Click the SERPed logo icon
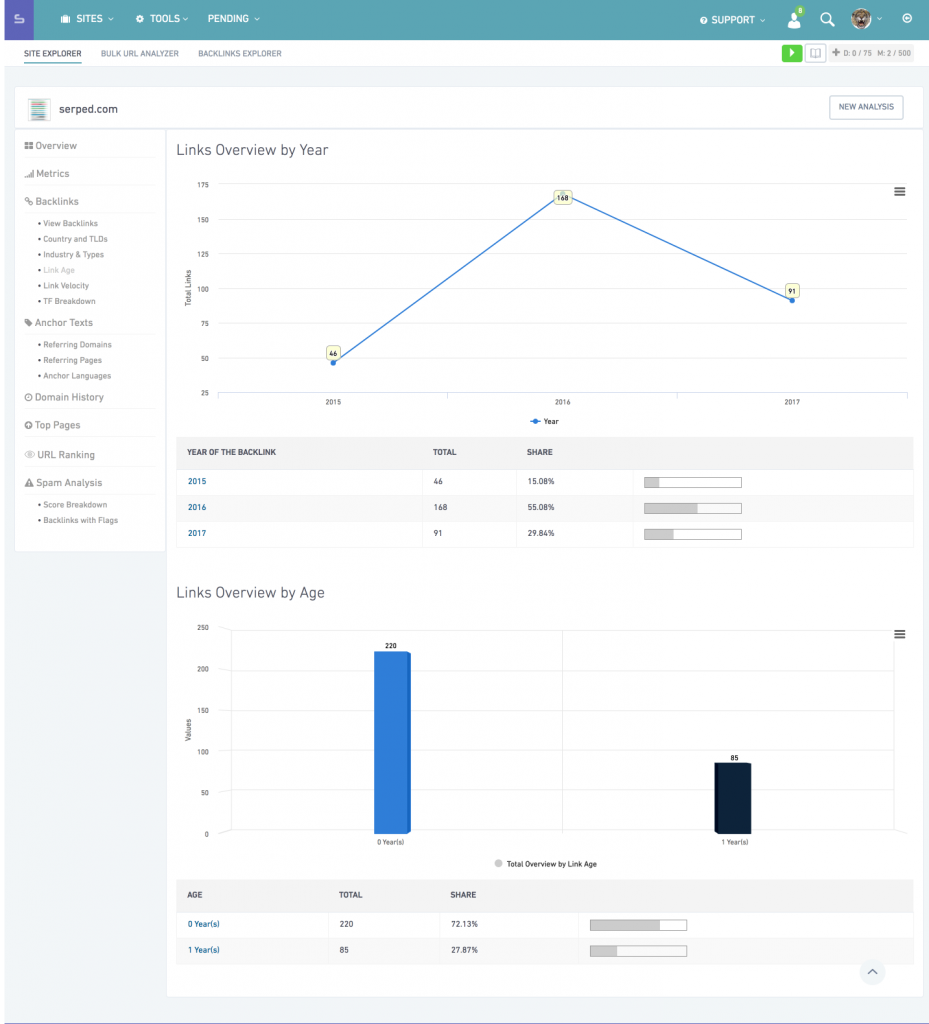 click(19, 19)
